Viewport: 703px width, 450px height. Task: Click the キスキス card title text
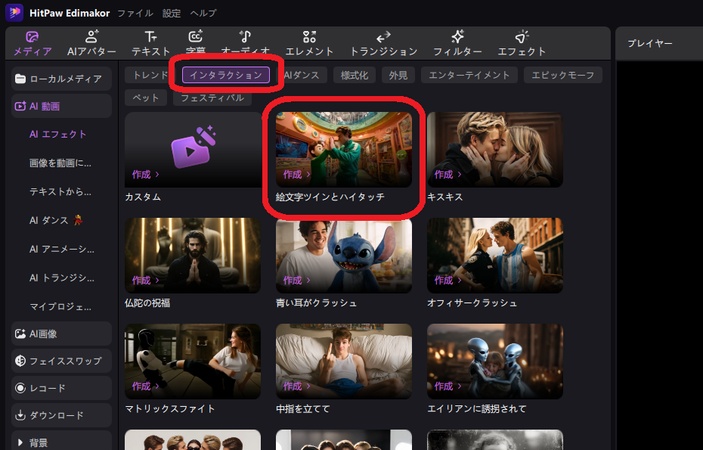[x=445, y=197]
